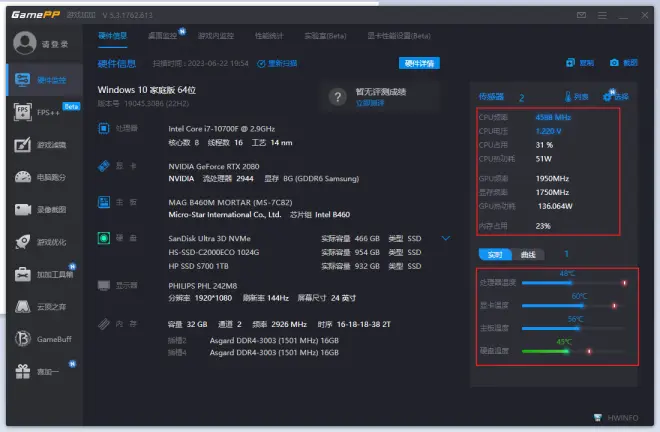Open the gift box sidebar item
The height and width of the screenshot is (432, 660).
45,371
